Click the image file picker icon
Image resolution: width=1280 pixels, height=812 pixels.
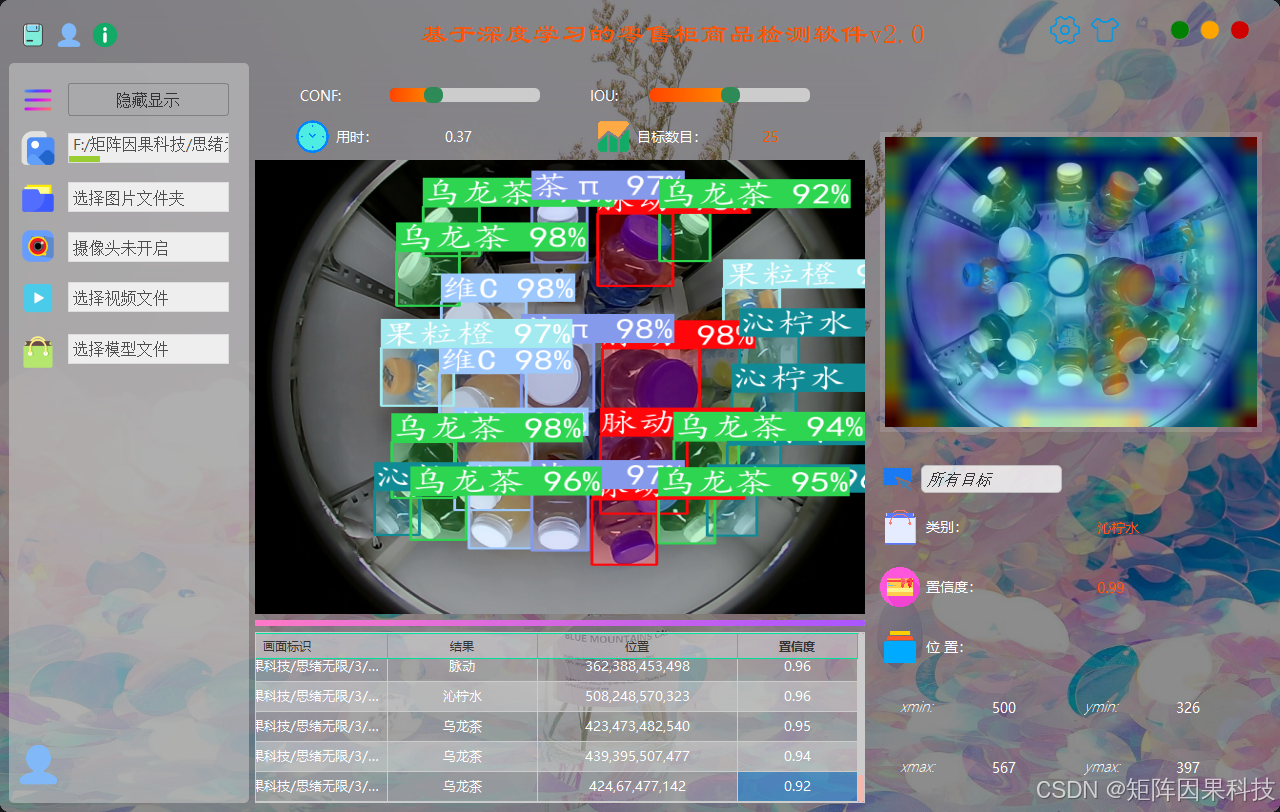pos(38,149)
